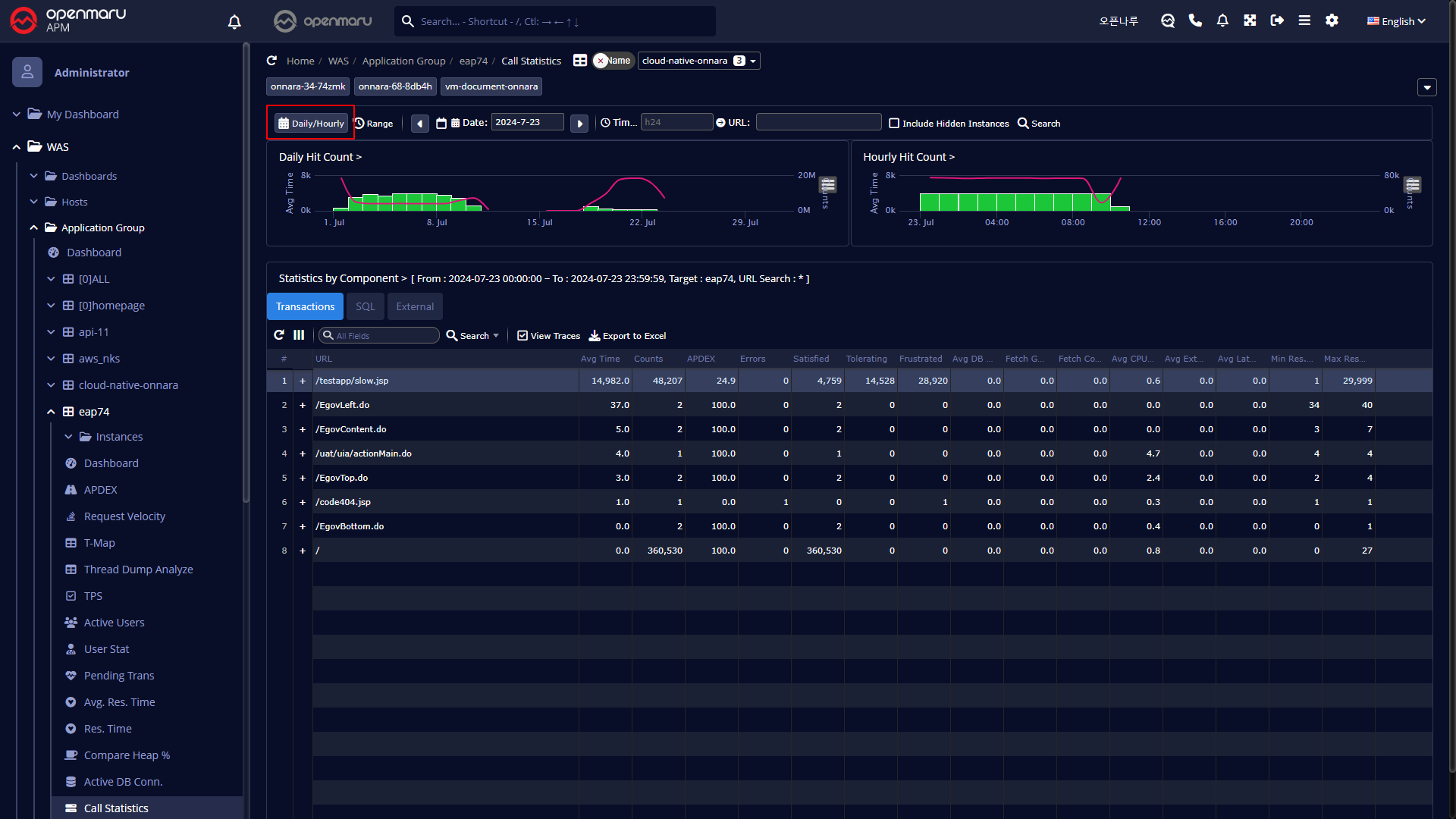This screenshot has height=819, width=1456.
Task: Toggle the Name switch in breadcrumb bar
Action: click(x=613, y=61)
